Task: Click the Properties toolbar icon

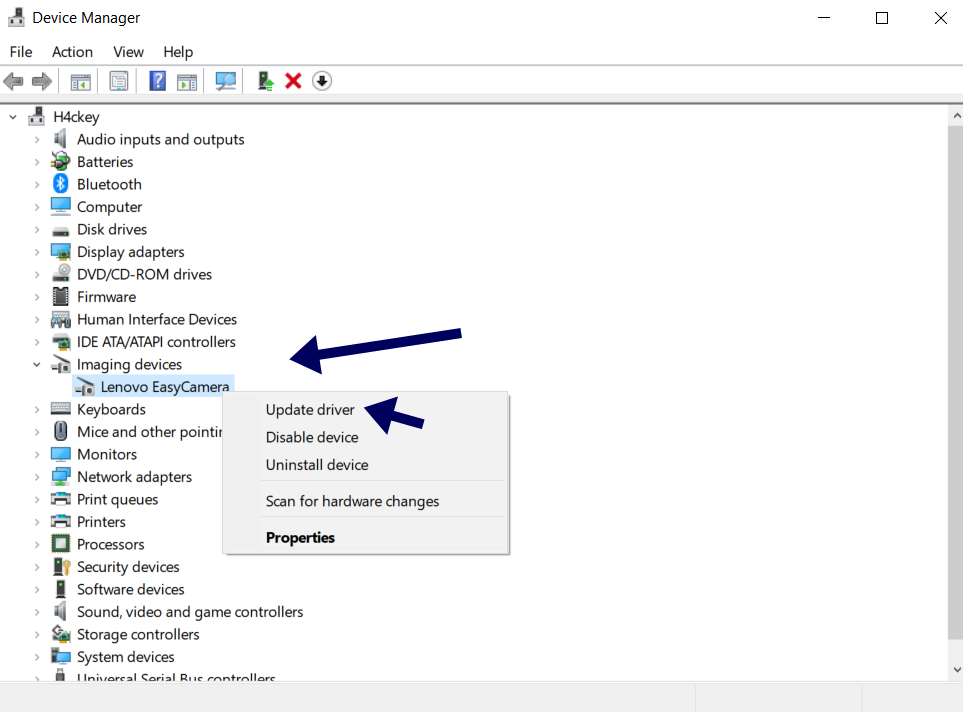Action: click(x=119, y=81)
